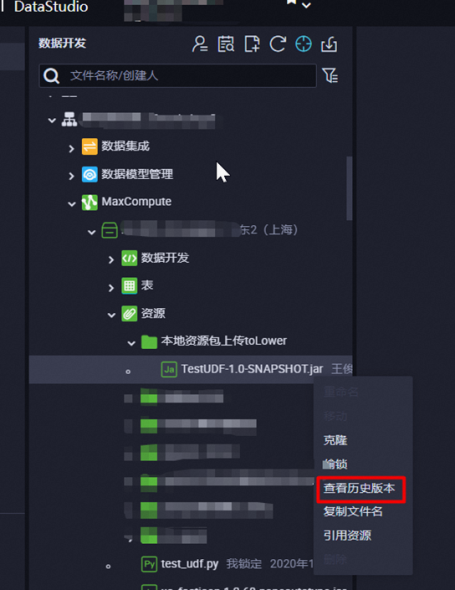Expand the 表 node
The height and width of the screenshot is (590, 455).
[x=111, y=288]
